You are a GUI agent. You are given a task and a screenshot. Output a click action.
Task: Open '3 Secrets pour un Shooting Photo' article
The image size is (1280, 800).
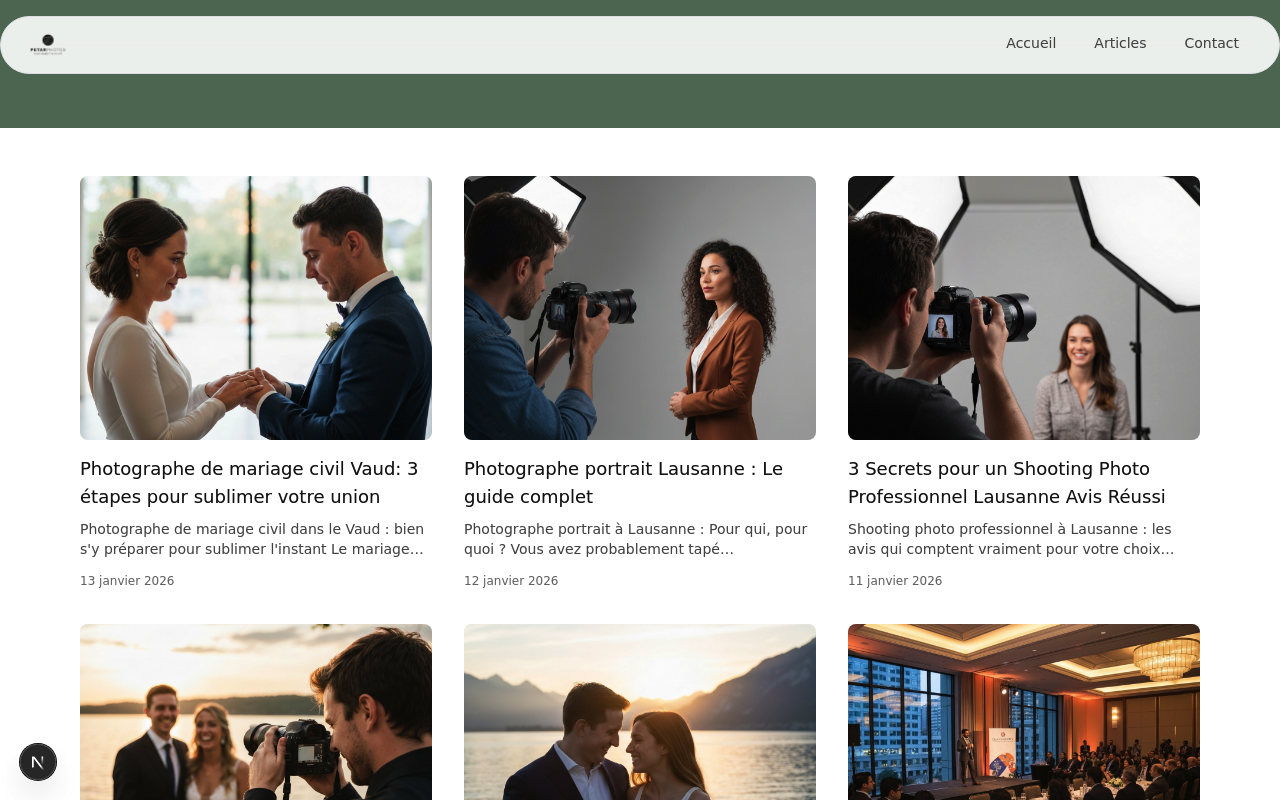pos(1006,482)
